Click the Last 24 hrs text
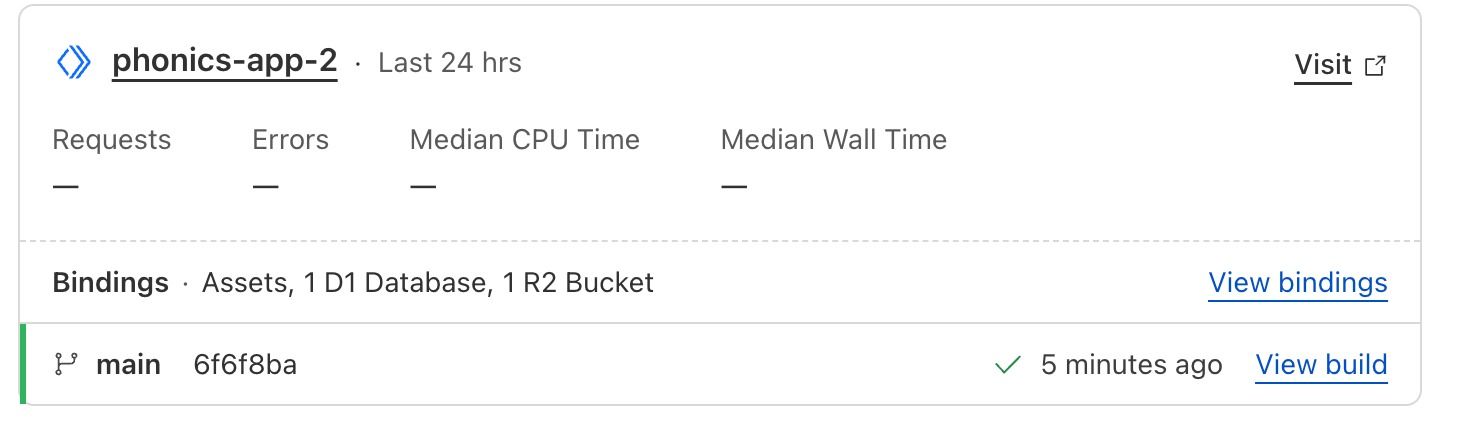 [x=450, y=63]
